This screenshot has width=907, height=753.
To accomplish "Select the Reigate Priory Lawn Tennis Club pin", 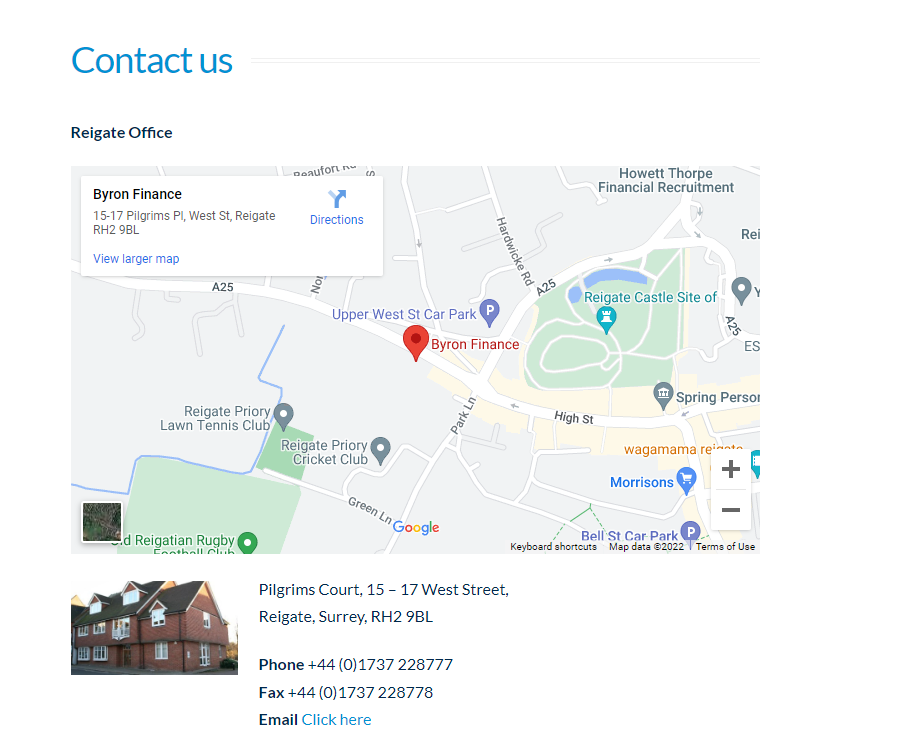I will pos(283,416).
